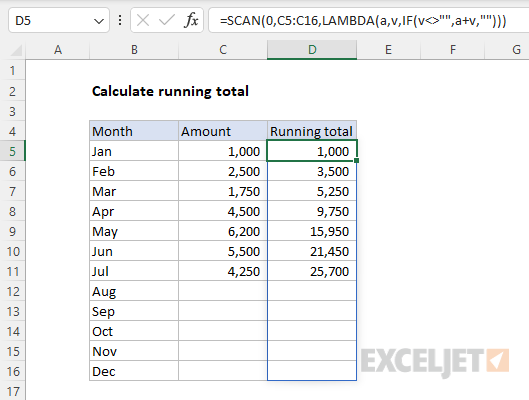
Task: Click the 'Calculate running total' title cell
Action: 170,91
